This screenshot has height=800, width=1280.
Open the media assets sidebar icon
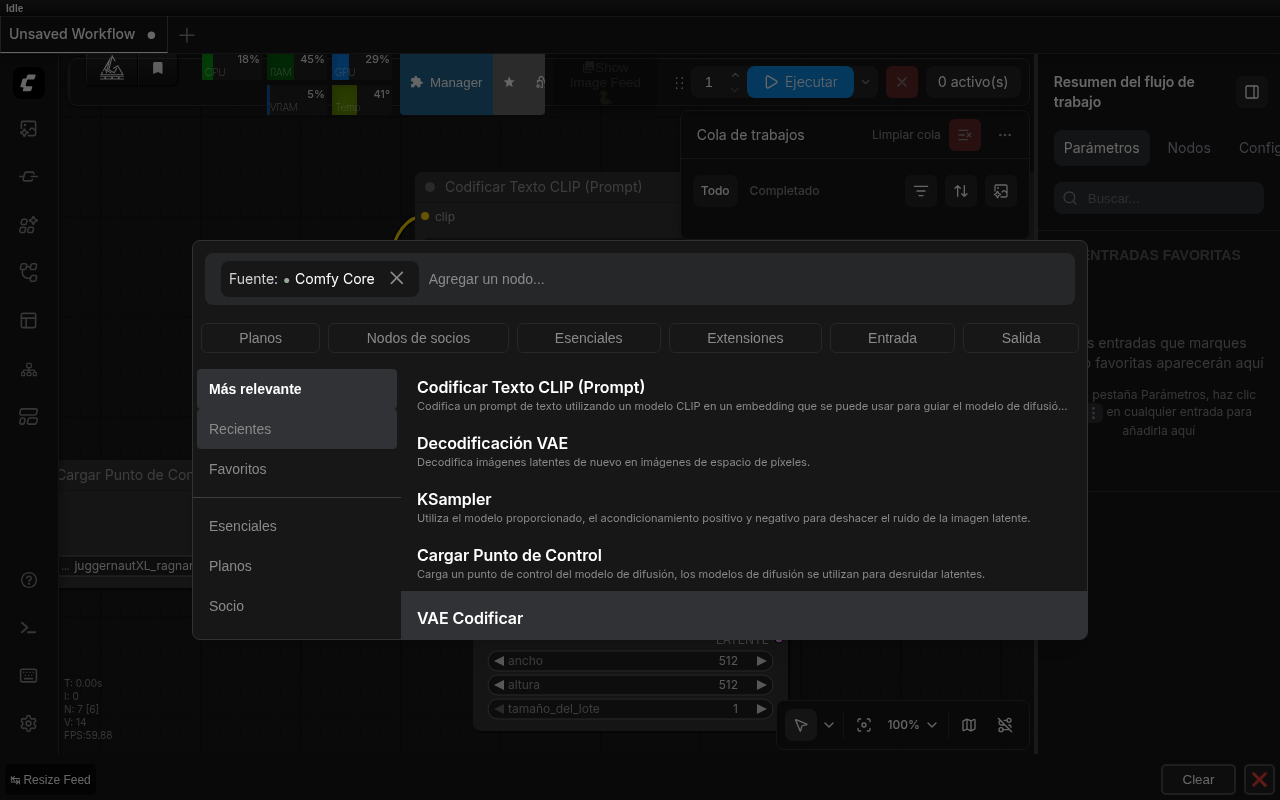coord(29,129)
